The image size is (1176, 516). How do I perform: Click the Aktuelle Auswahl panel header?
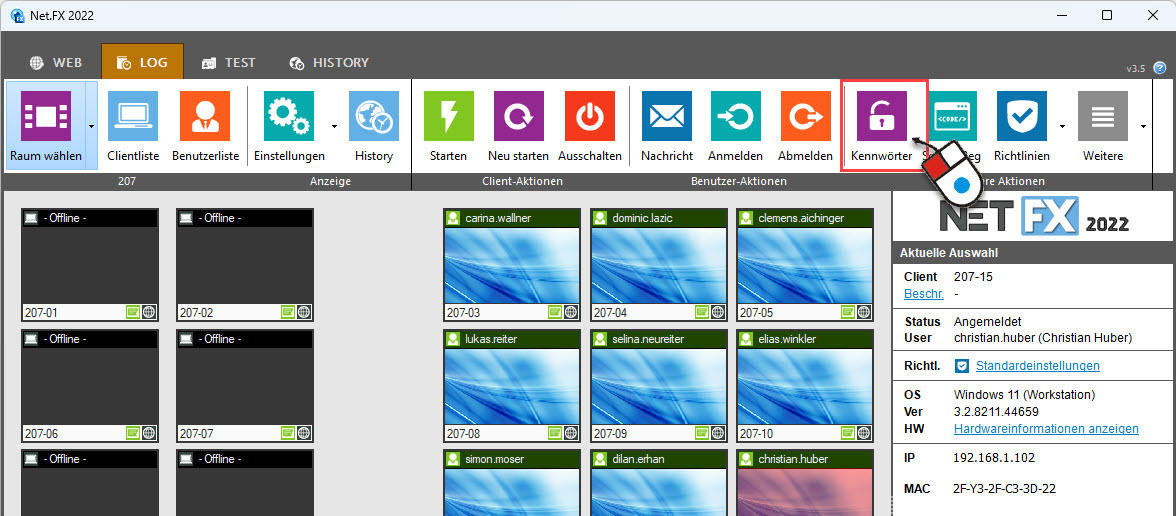tap(1034, 253)
